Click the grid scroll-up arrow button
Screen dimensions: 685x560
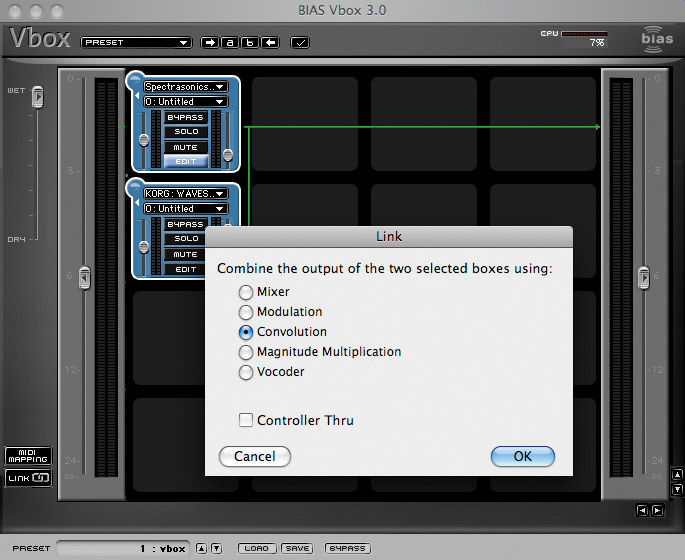[x=677, y=474]
